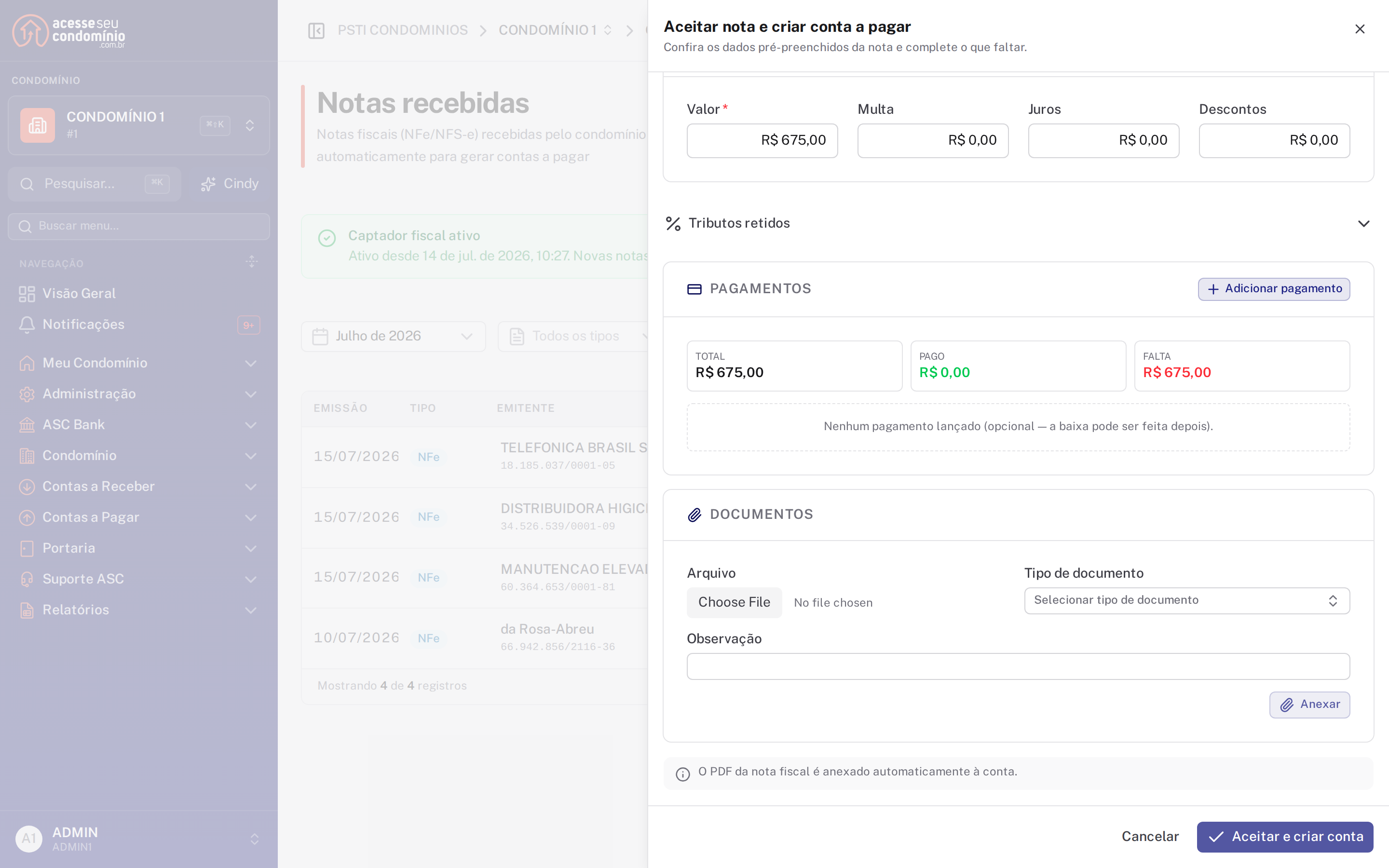Click the EMISSÃO column header

340,408
